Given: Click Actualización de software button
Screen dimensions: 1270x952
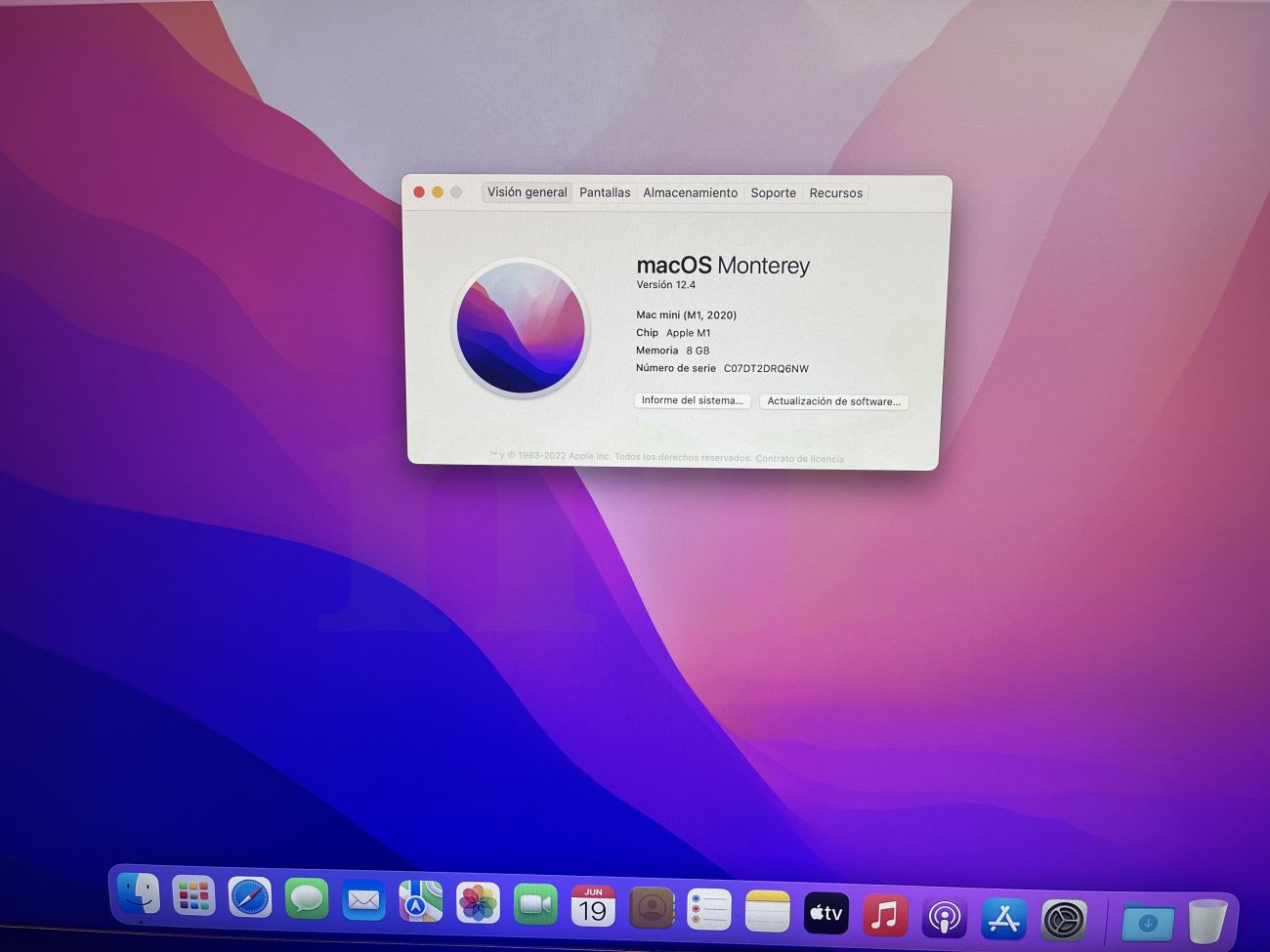Looking at the screenshot, I should tap(834, 401).
